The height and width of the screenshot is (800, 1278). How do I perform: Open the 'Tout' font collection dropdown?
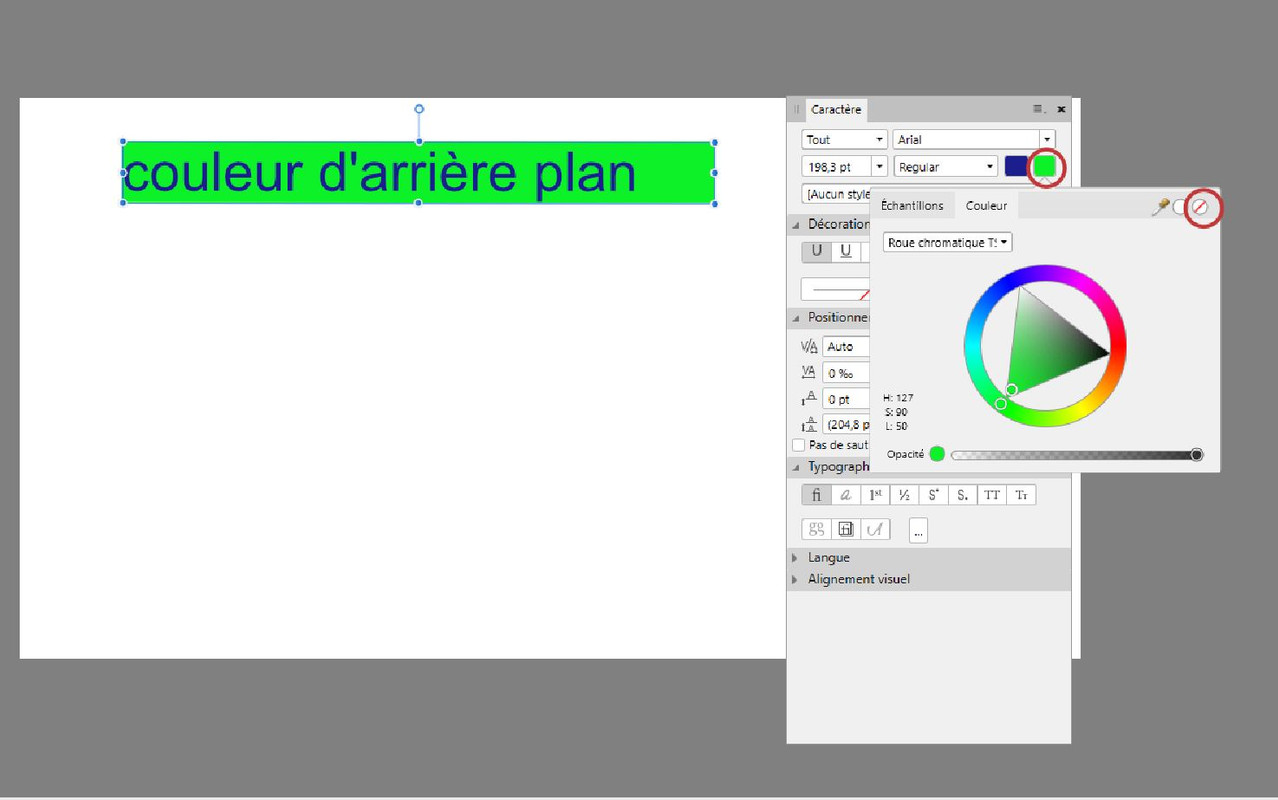844,140
